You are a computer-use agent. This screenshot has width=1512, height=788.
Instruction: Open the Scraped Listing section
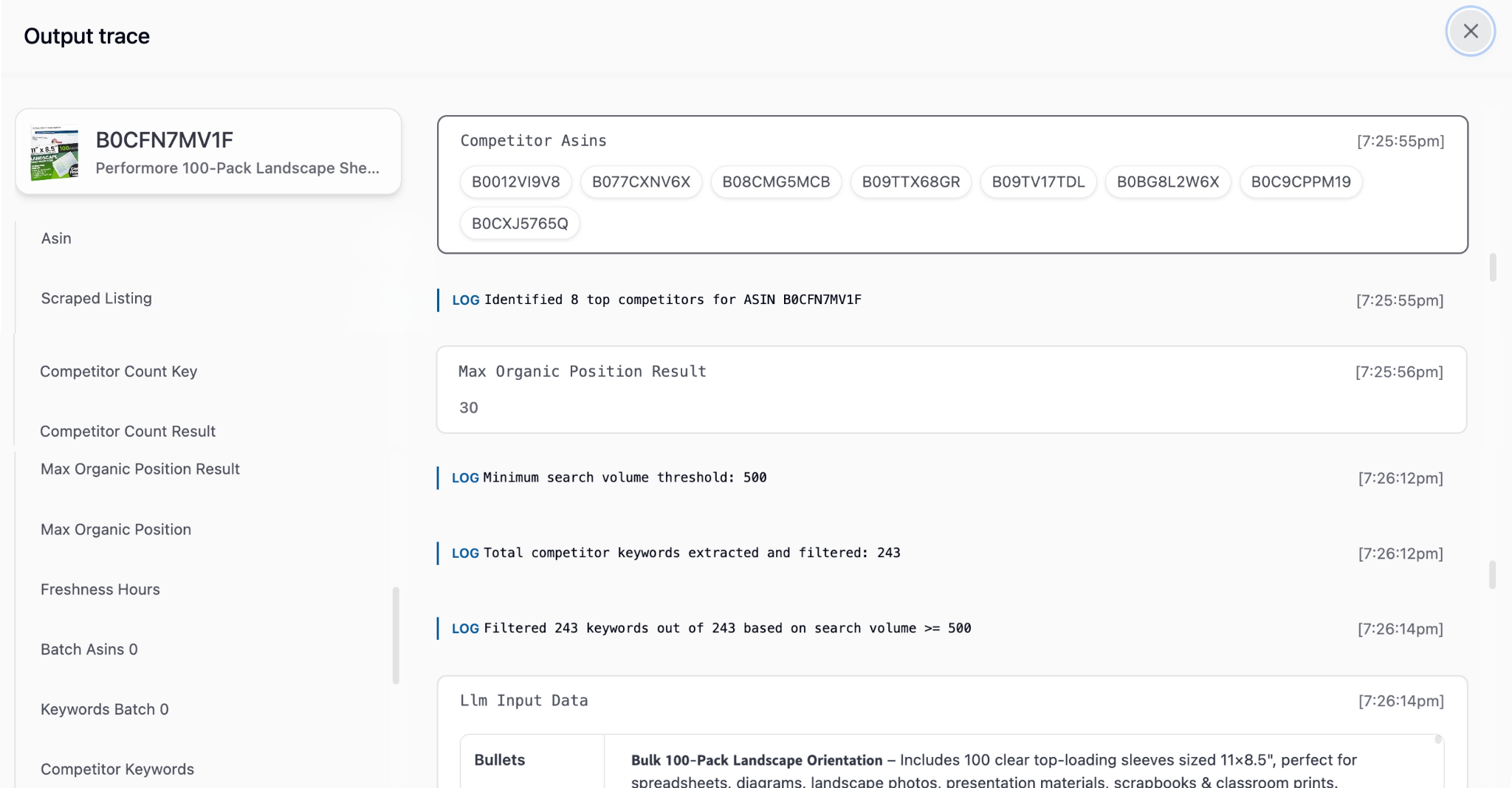click(x=96, y=298)
